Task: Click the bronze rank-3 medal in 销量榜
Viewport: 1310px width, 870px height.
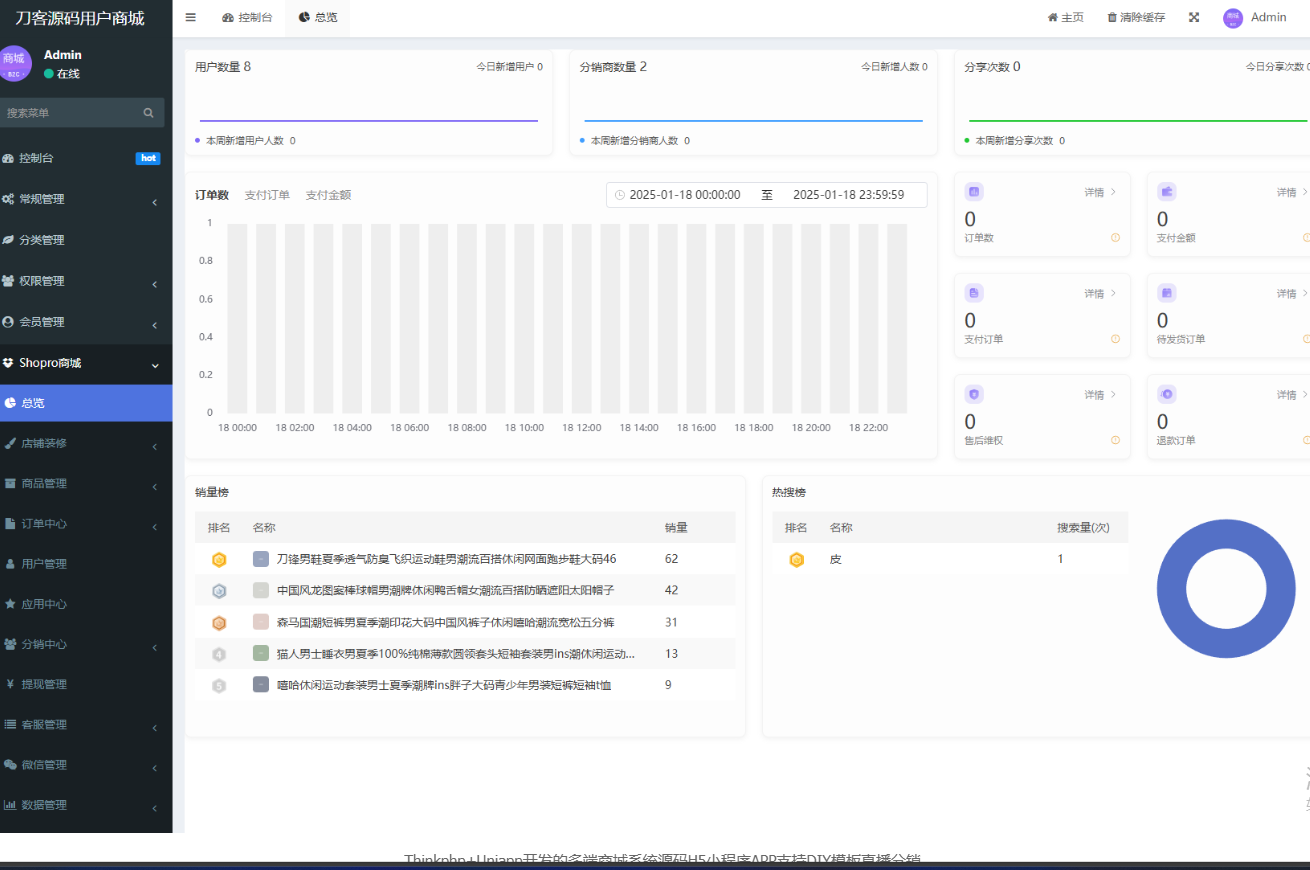Action: pyautogui.click(x=219, y=623)
